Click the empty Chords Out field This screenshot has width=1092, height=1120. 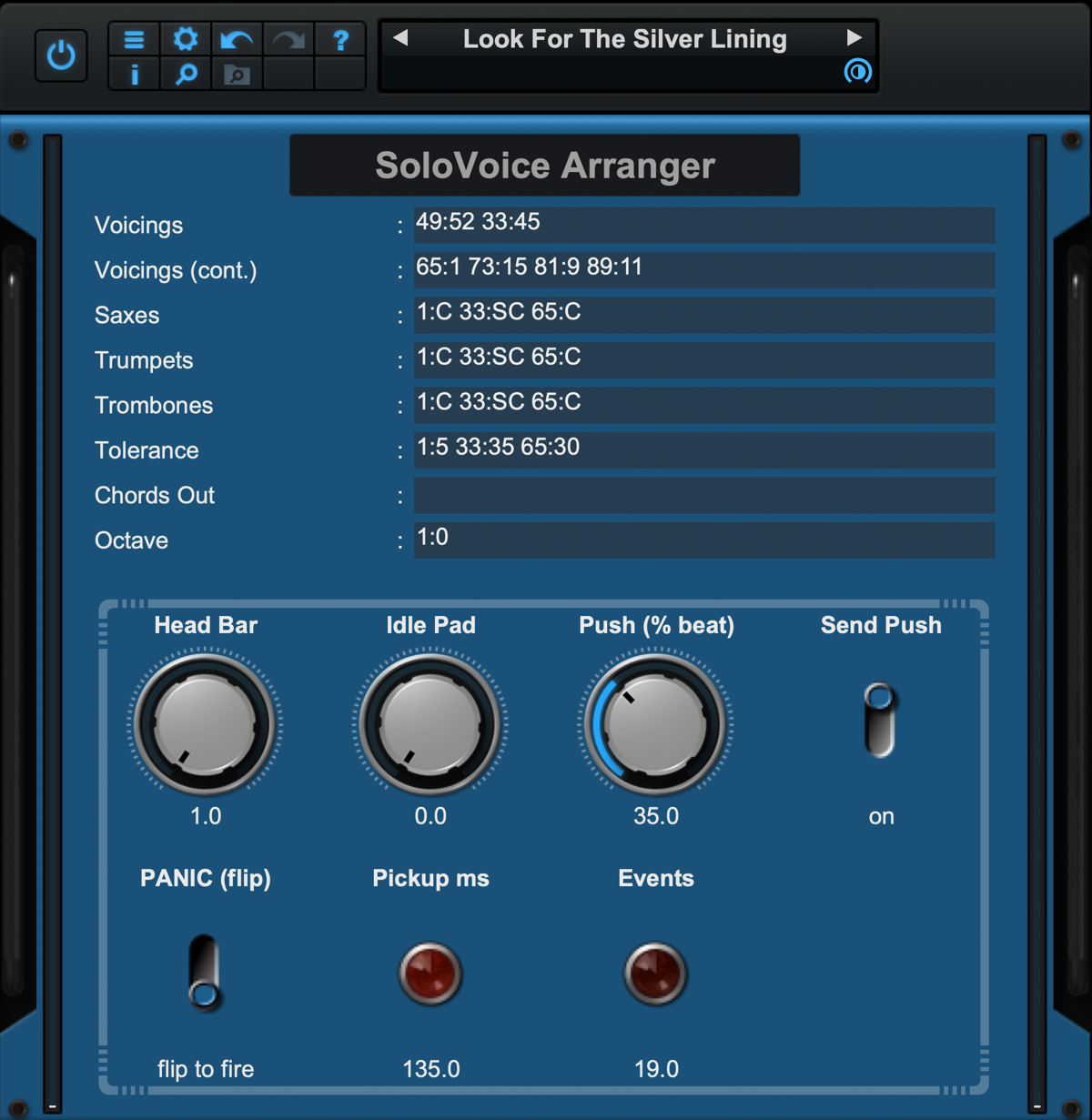pos(704,495)
